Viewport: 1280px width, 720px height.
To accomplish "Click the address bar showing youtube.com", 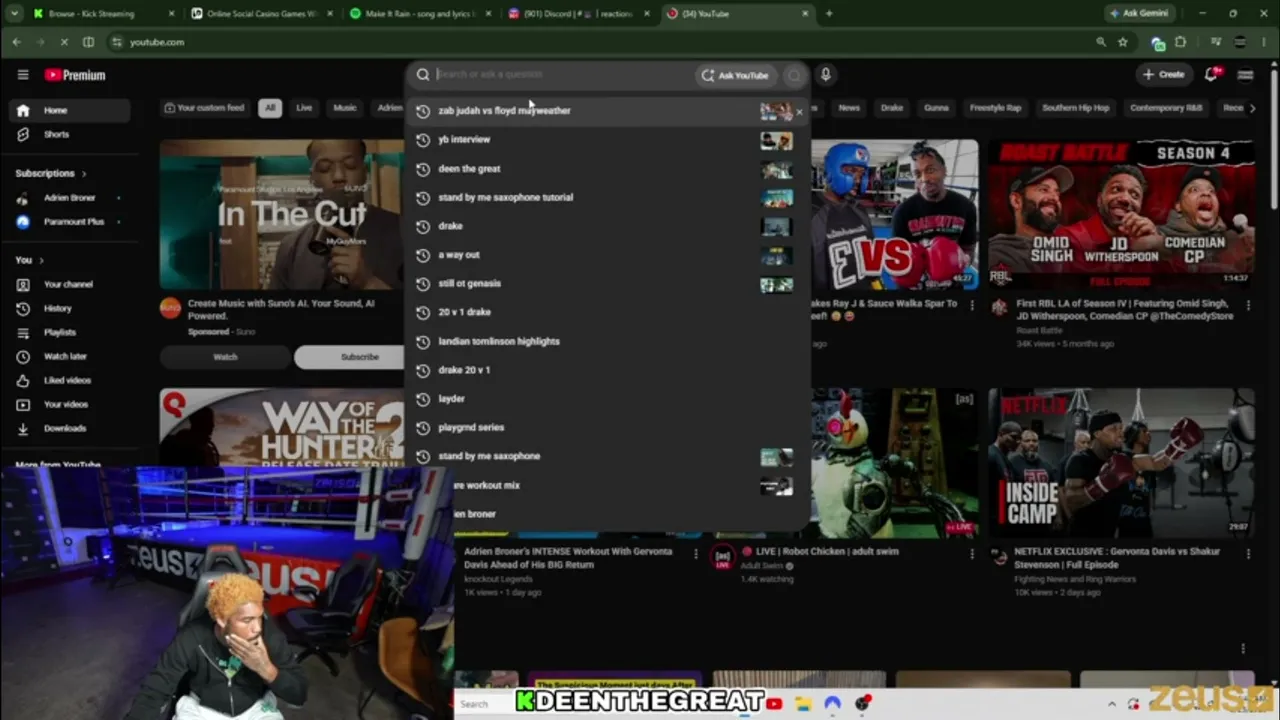I will tap(600, 42).
